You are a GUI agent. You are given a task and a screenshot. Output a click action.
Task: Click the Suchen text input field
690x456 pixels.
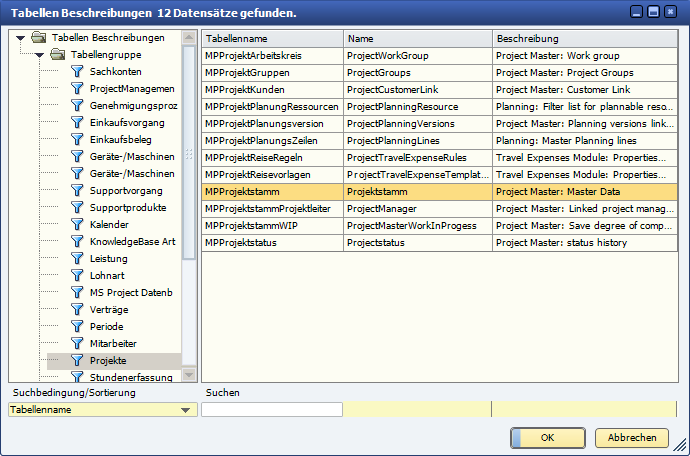pyautogui.click(x=272, y=409)
